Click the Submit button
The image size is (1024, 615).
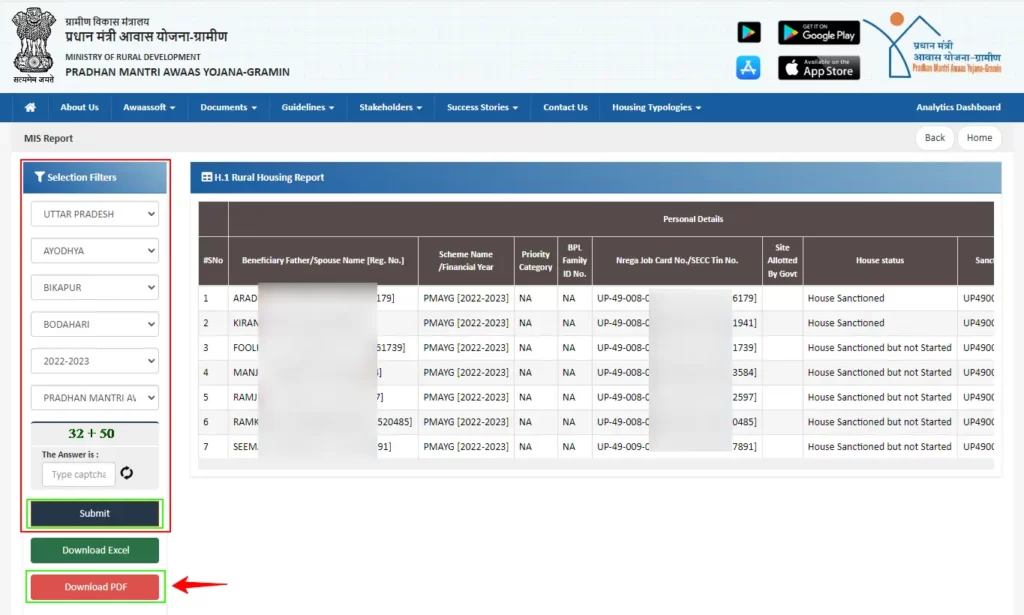point(95,513)
